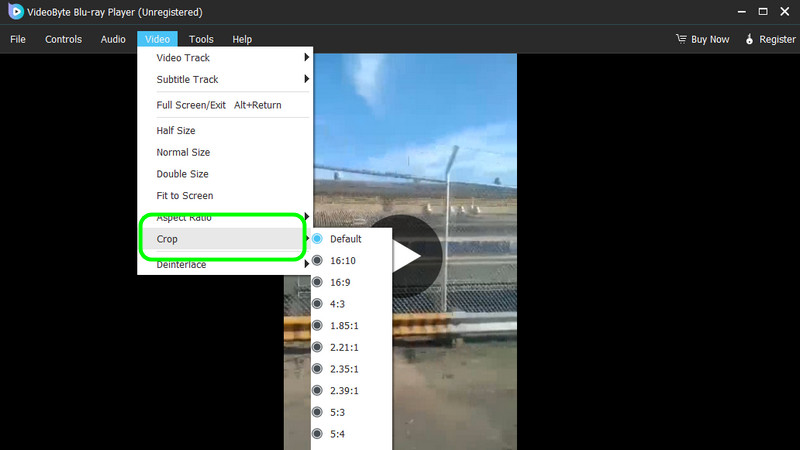This screenshot has width=800, height=450.
Task: Open the Audio menu
Action: [113, 39]
